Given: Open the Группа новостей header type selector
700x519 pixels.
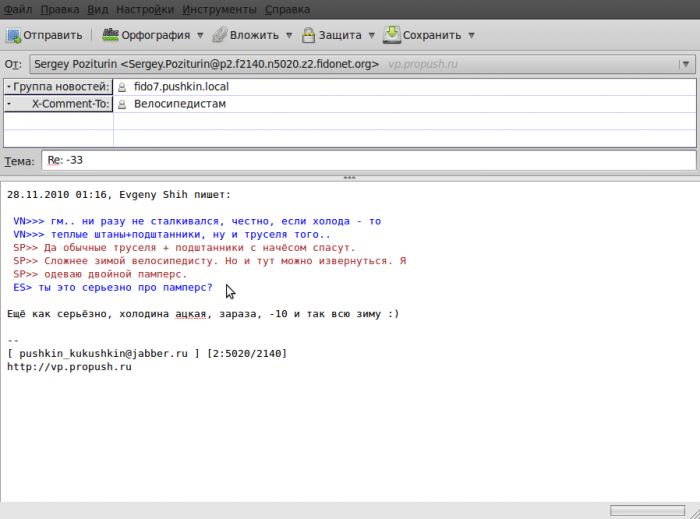Looking at the screenshot, I should pos(58,87).
